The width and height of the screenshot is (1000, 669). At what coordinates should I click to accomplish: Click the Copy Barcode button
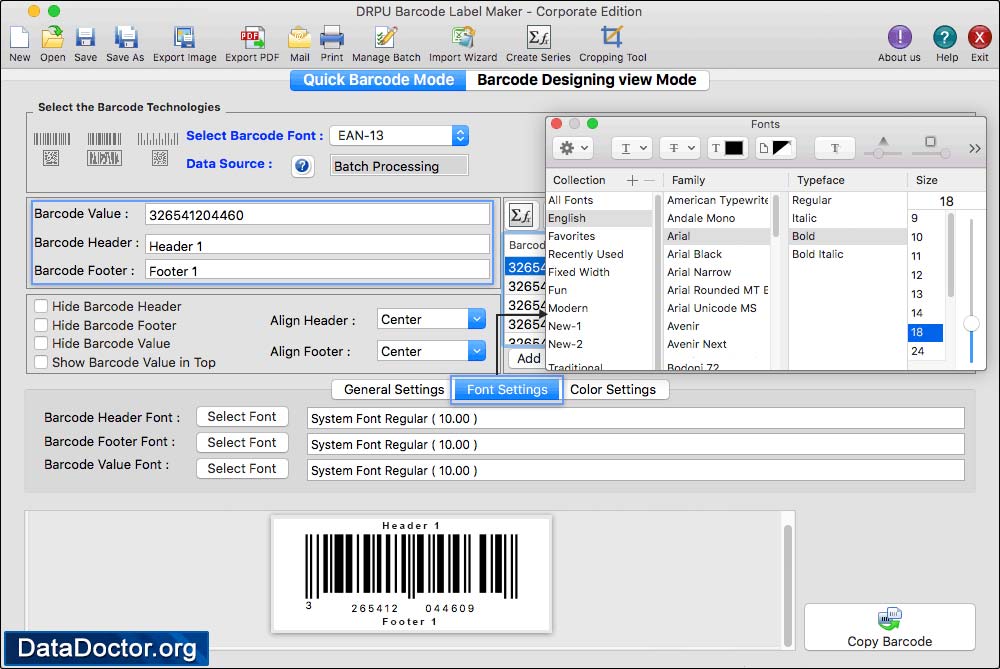pos(890,627)
